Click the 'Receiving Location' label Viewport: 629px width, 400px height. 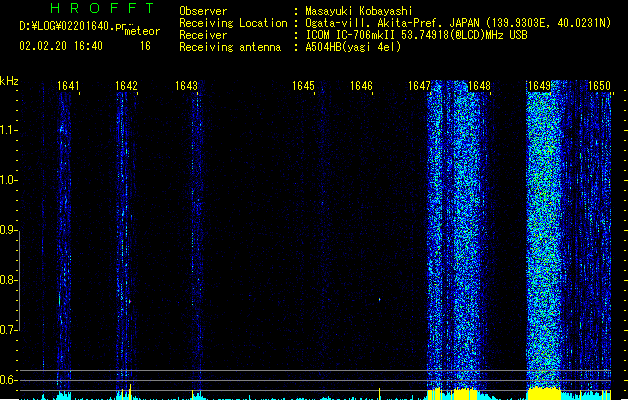pyautogui.click(x=233, y=23)
